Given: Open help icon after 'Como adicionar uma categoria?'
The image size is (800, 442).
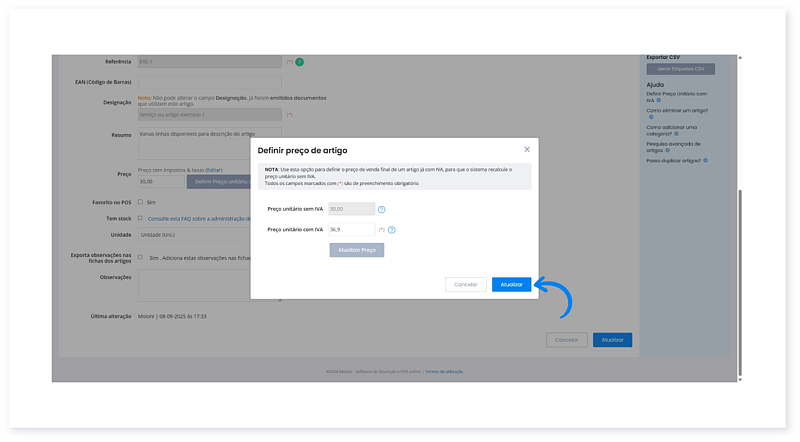Looking at the screenshot, I should coord(678,134).
